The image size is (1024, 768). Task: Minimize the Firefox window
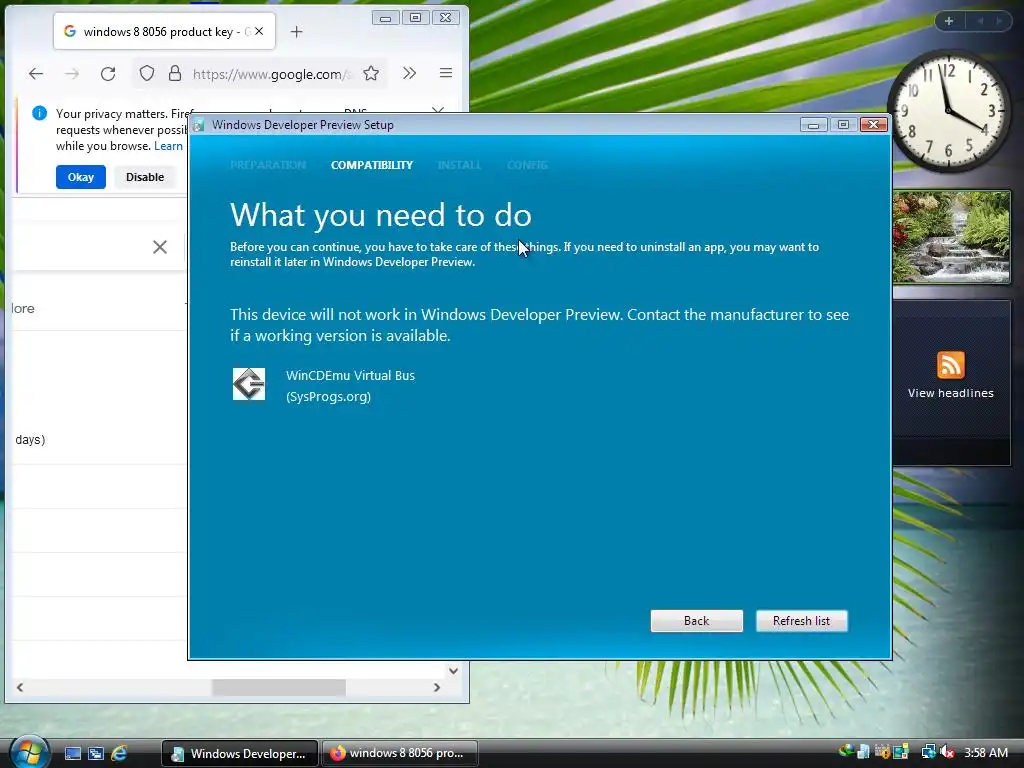[x=385, y=18]
